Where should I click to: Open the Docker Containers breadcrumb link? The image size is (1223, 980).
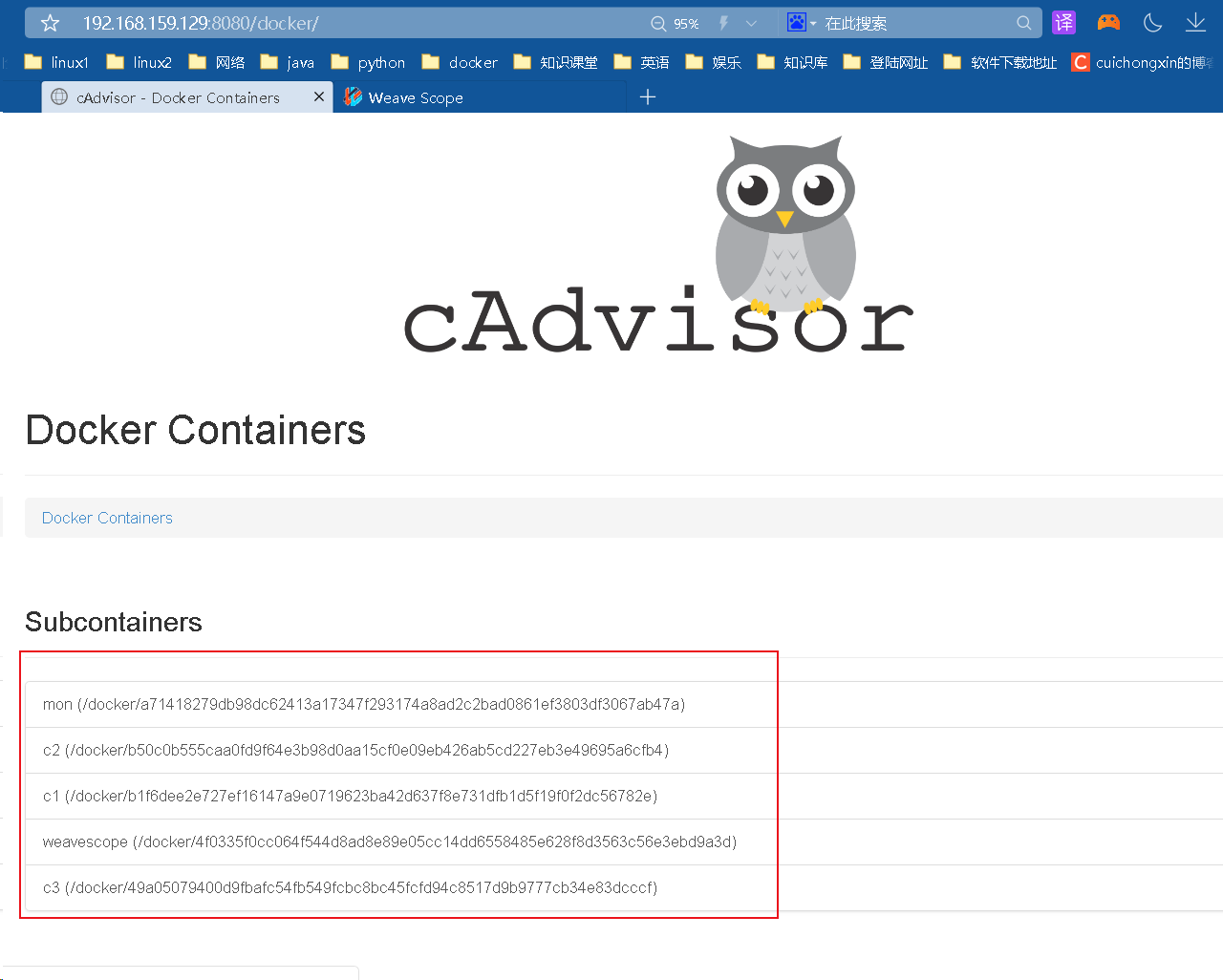[x=106, y=518]
